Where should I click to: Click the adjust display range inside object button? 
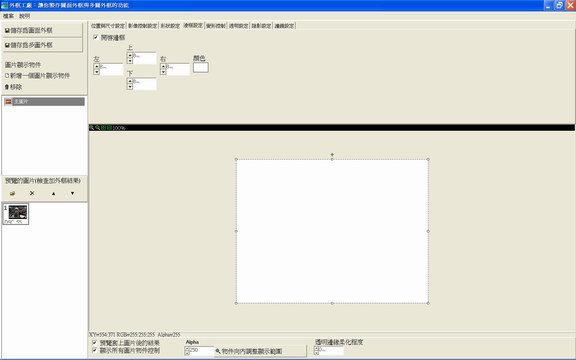tap(260, 351)
